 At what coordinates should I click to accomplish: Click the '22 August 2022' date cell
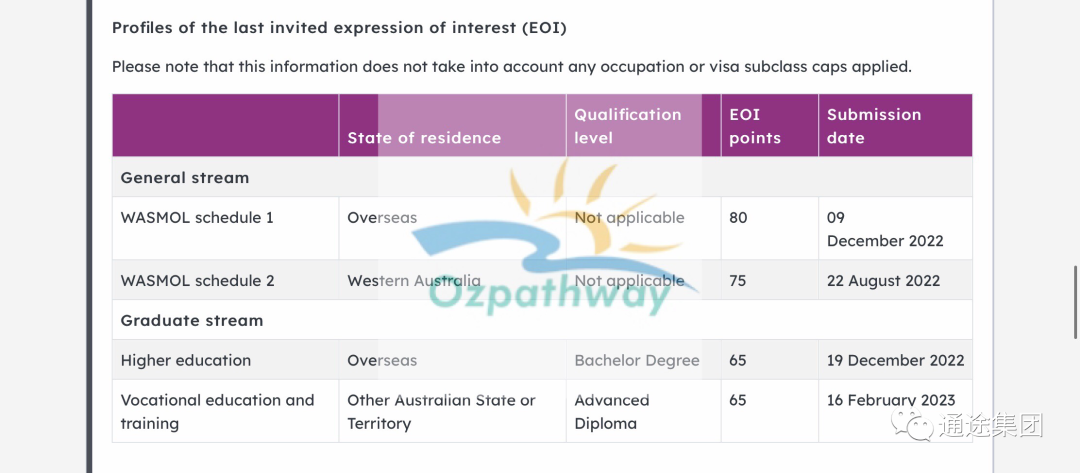[x=883, y=281]
